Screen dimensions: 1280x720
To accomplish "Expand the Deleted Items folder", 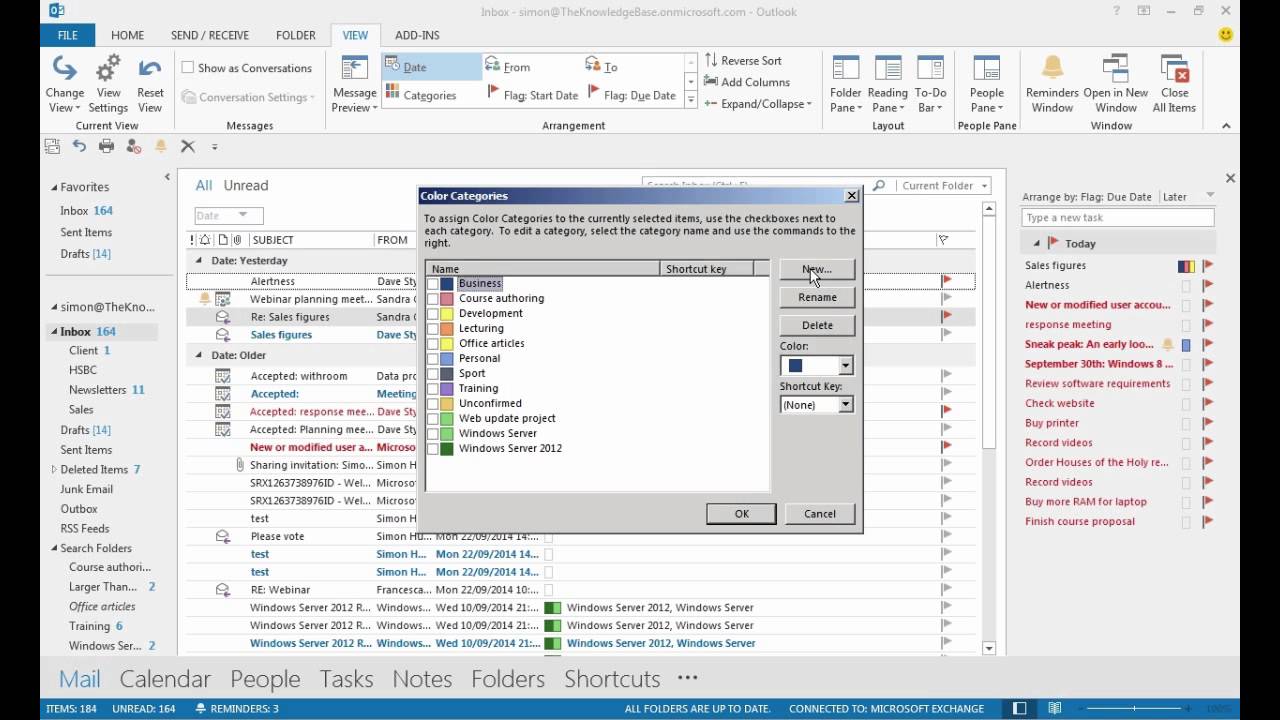I will coord(54,469).
